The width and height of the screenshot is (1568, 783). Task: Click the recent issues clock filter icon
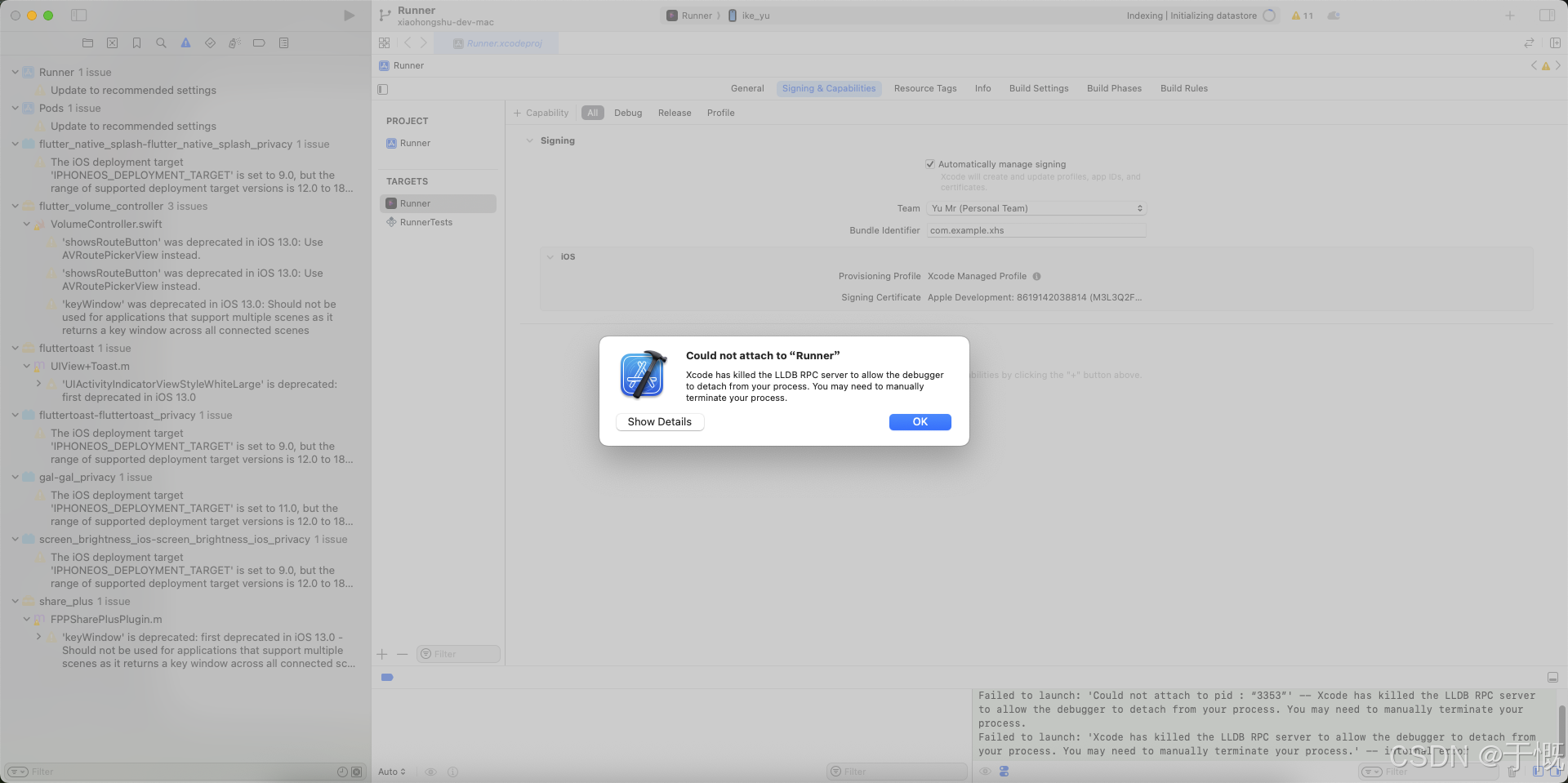[x=342, y=772]
